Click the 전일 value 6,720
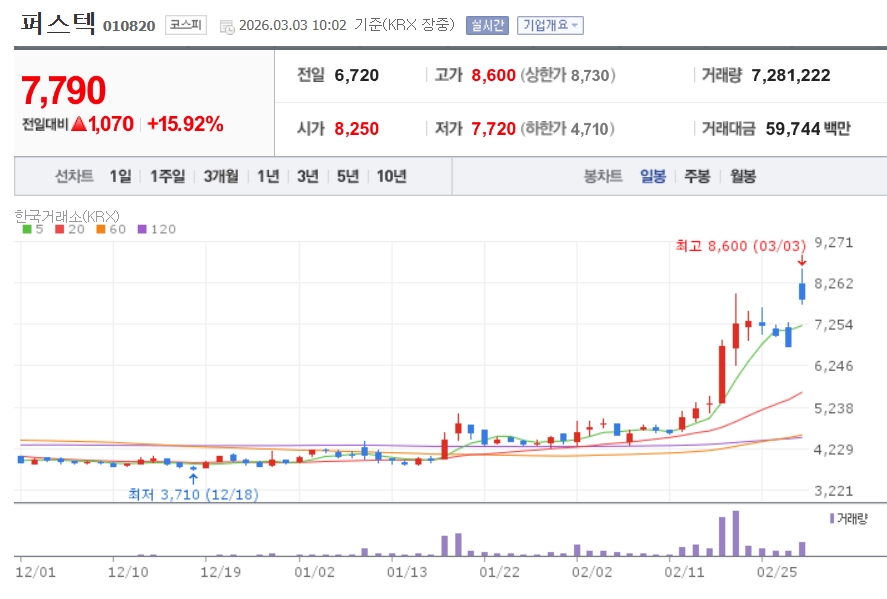The image size is (887, 599). [356, 75]
